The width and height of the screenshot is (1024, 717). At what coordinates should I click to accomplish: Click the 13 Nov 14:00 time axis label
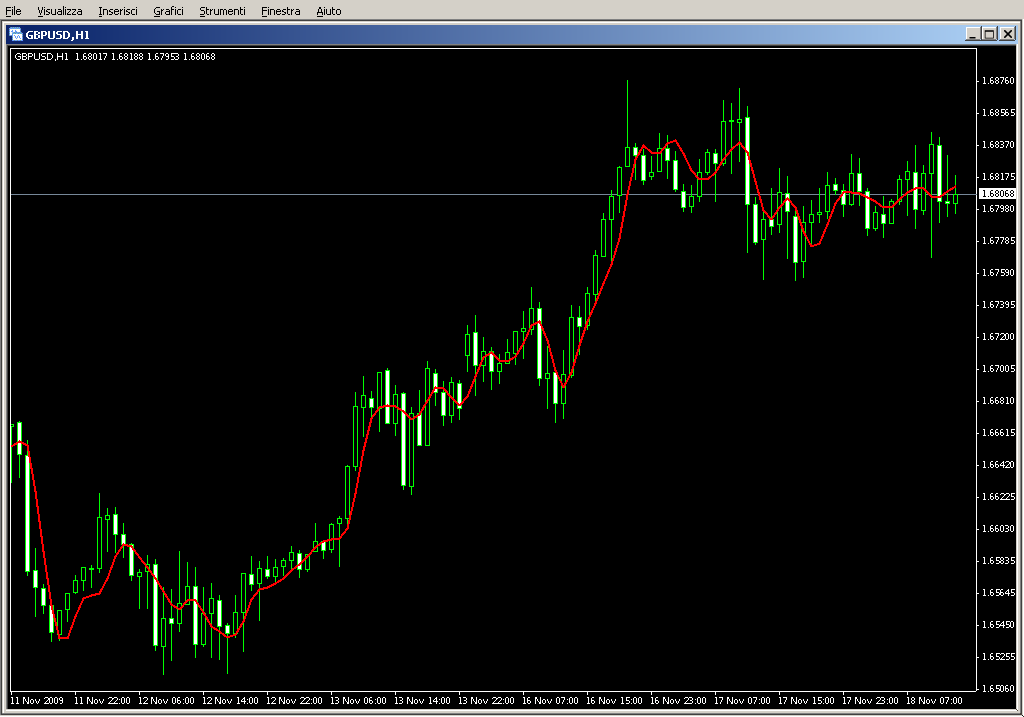422,701
